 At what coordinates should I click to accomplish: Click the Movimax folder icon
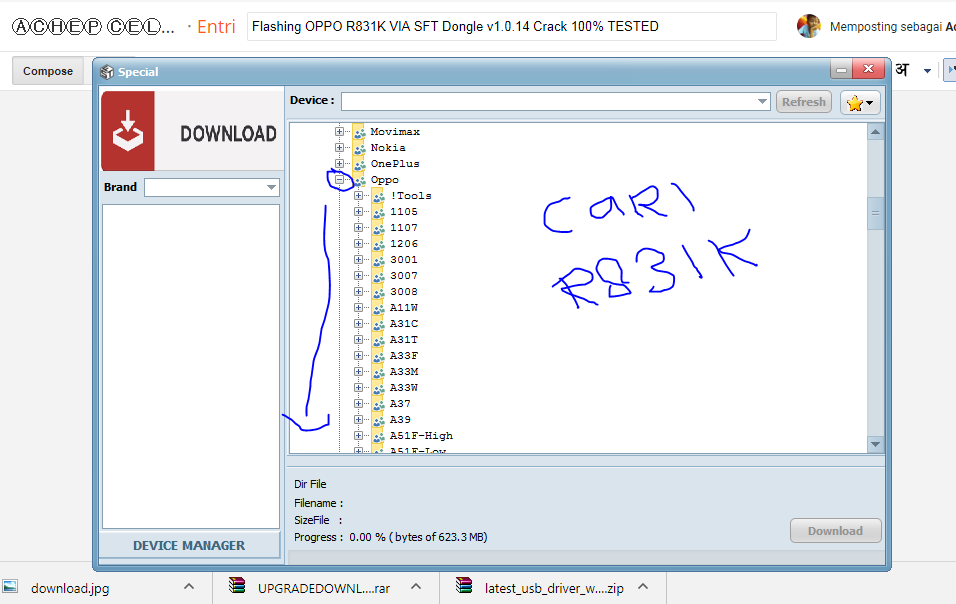tap(359, 132)
